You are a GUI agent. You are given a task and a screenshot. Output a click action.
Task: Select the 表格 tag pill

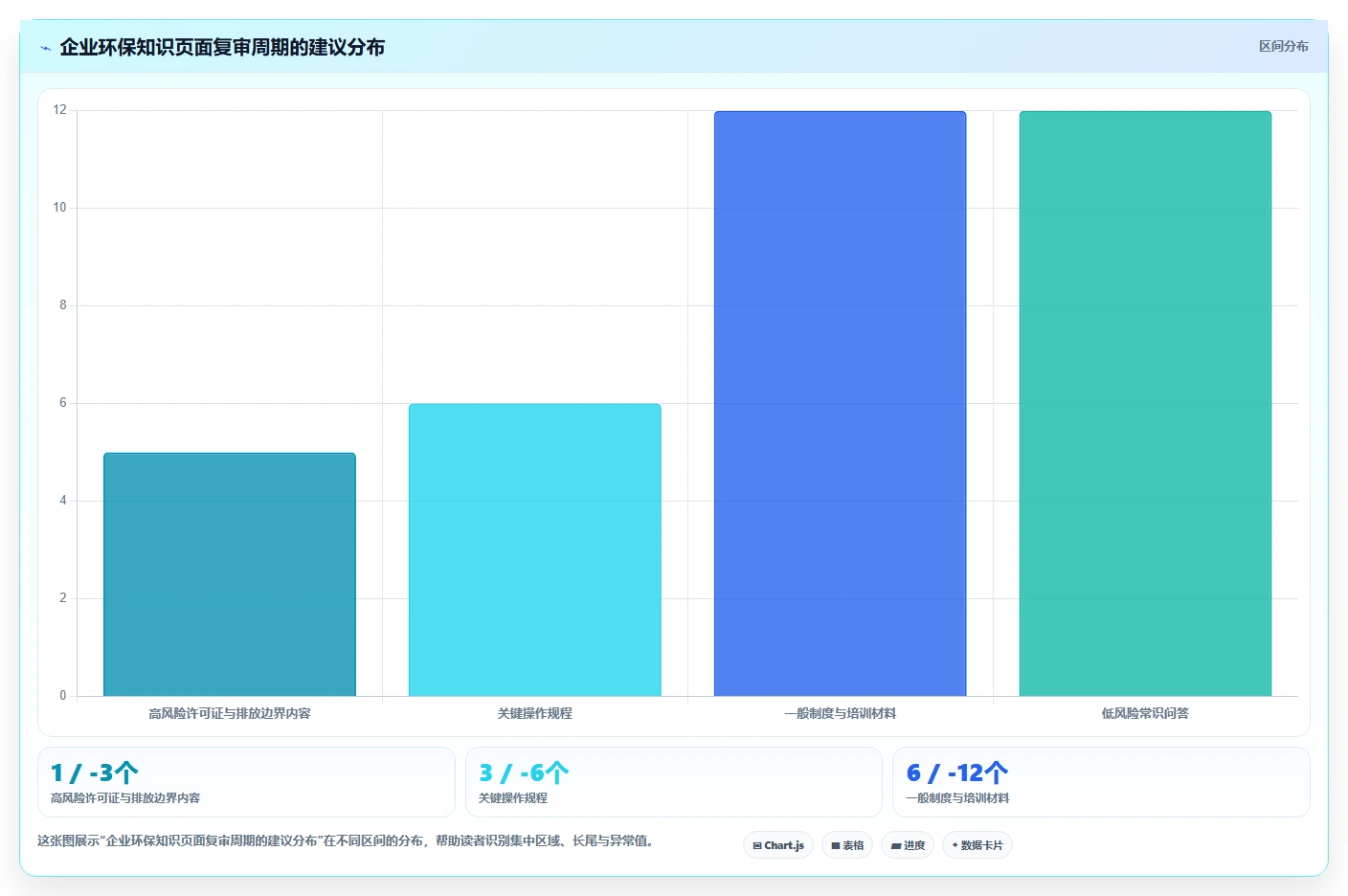(x=847, y=845)
